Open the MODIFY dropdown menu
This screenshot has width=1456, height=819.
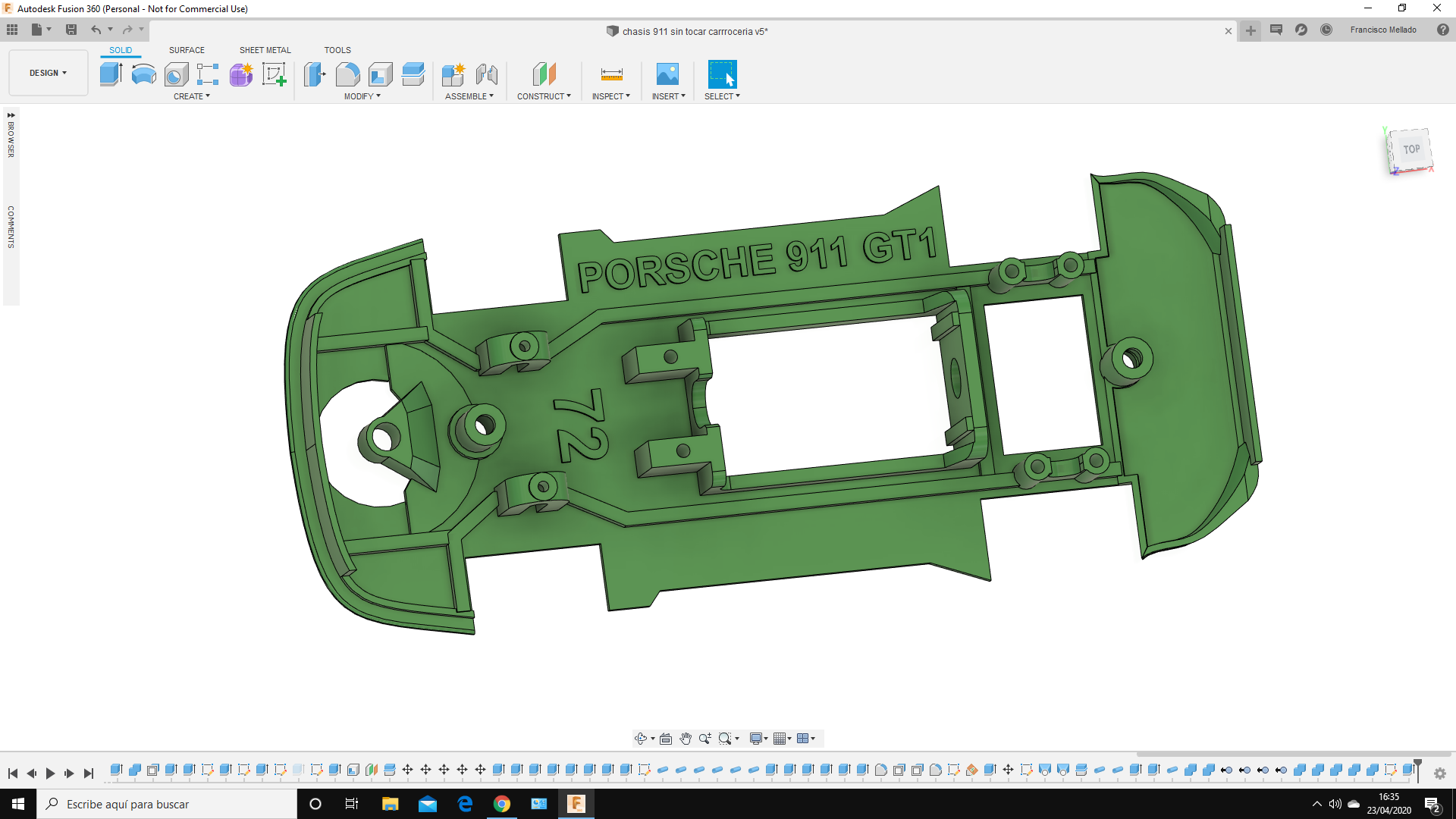click(362, 96)
